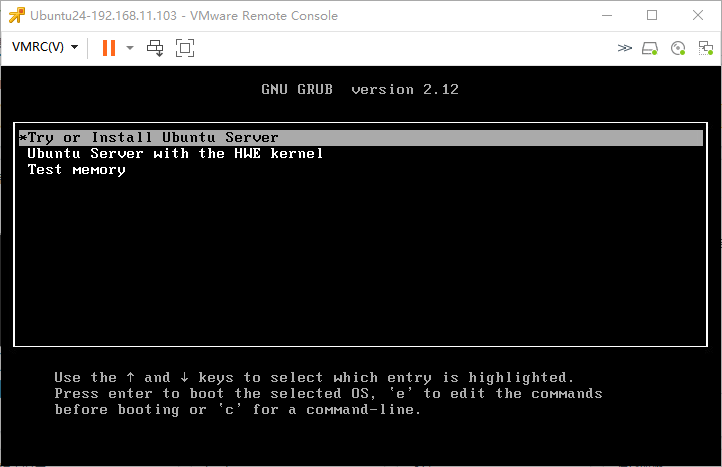The image size is (722, 467).
Task: Open the VMRC(V) menu
Action: [45, 47]
